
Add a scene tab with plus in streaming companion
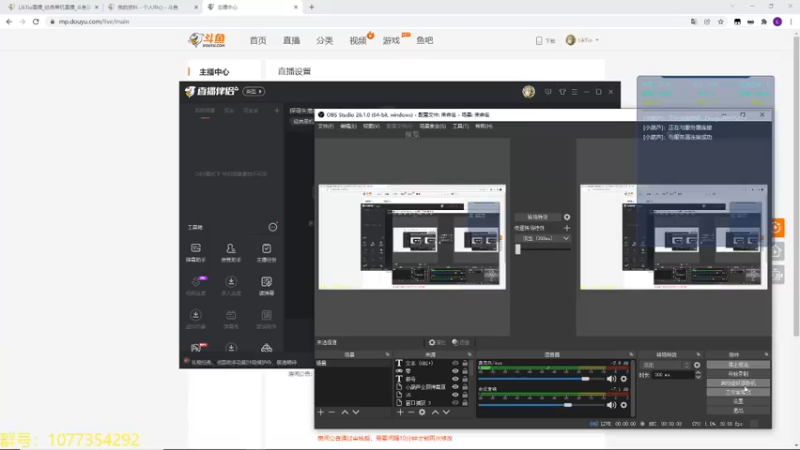point(277,110)
